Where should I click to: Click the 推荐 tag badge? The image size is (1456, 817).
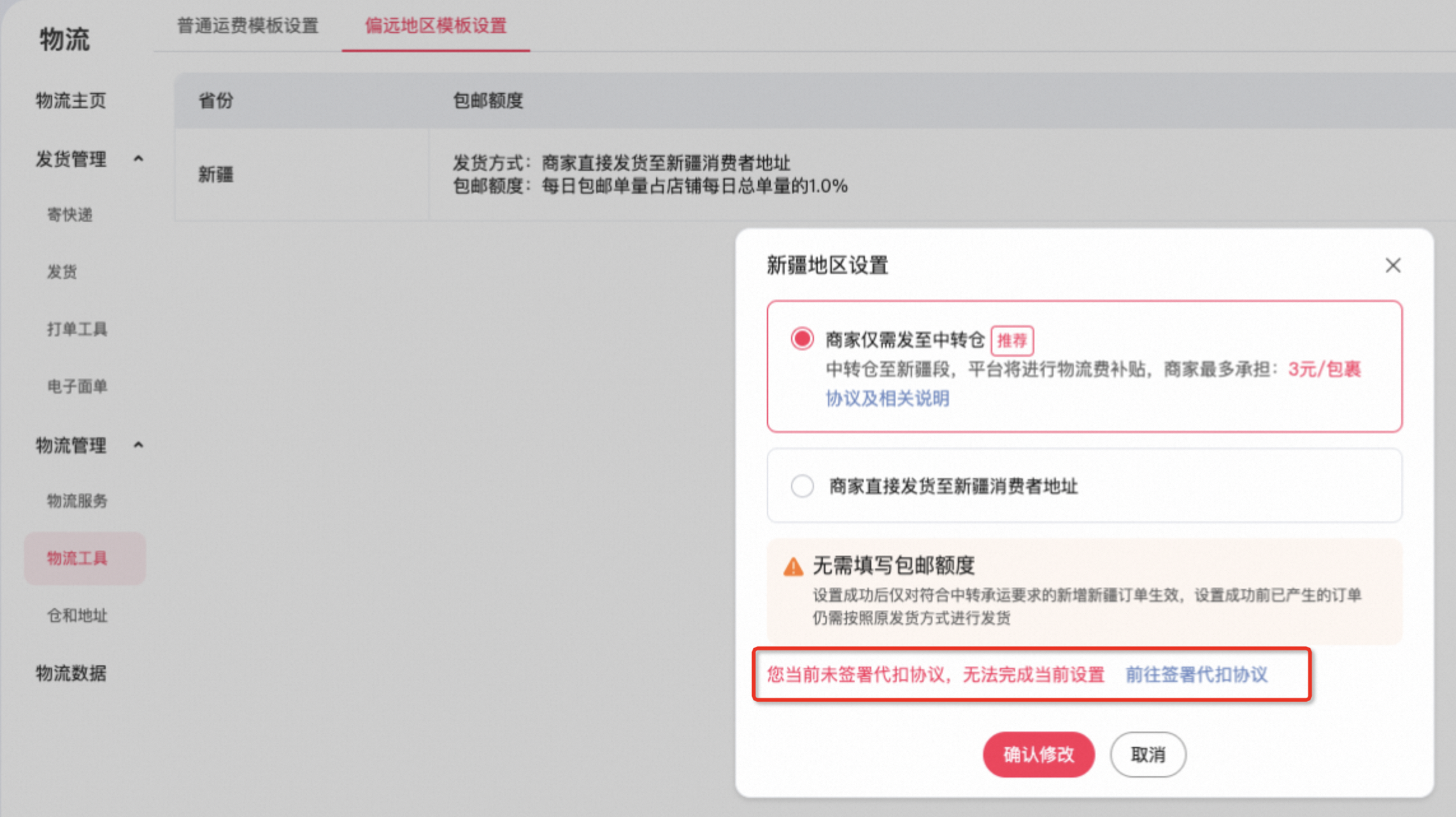point(1012,340)
